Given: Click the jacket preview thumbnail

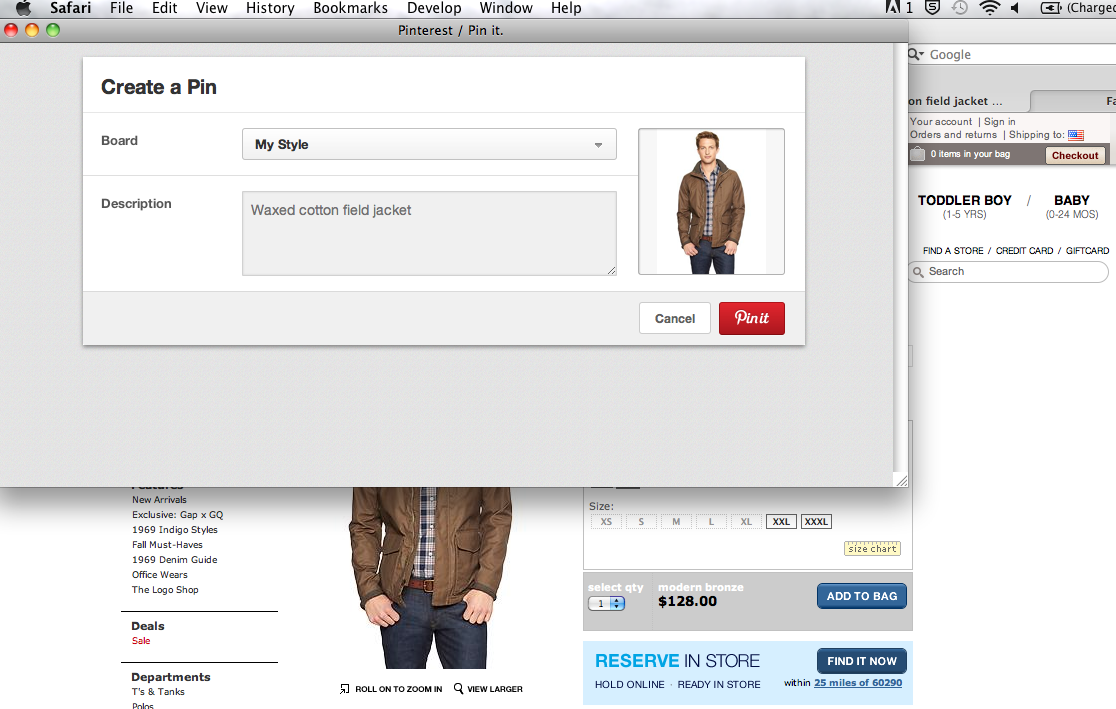Looking at the screenshot, I should (711, 201).
